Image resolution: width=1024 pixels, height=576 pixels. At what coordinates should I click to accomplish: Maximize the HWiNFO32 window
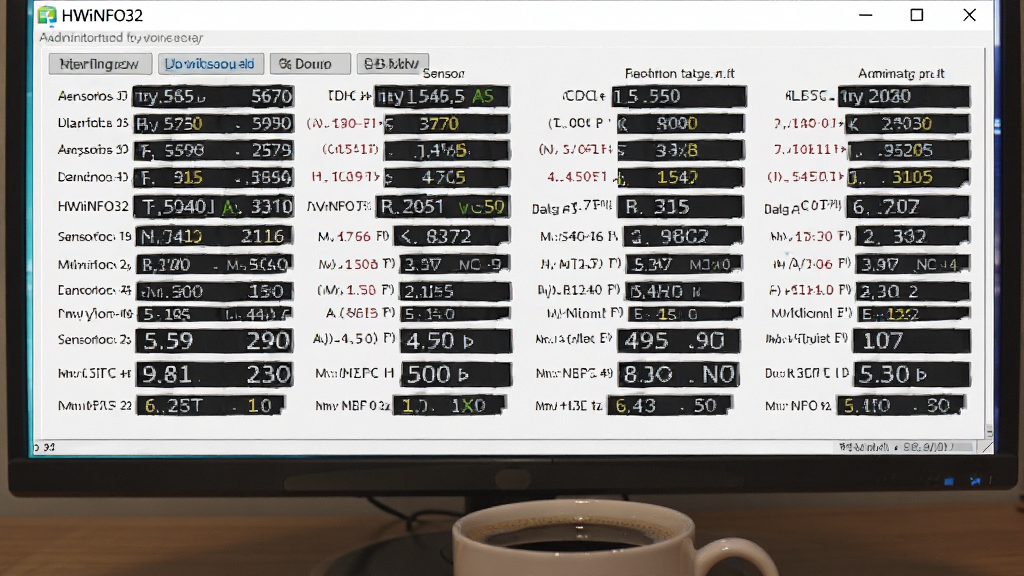(x=917, y=15)
